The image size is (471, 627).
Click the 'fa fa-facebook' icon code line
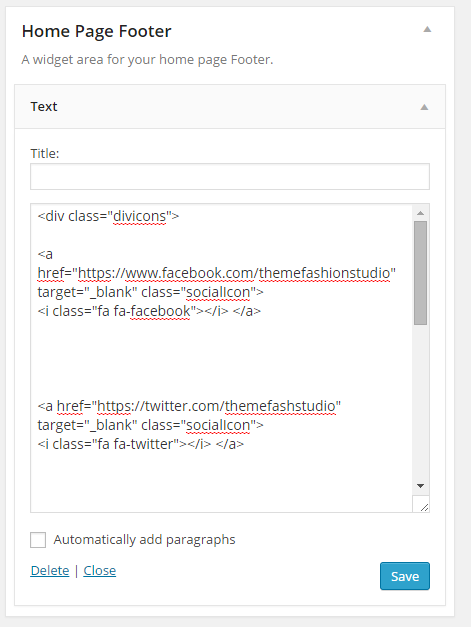tap(149, 311)
